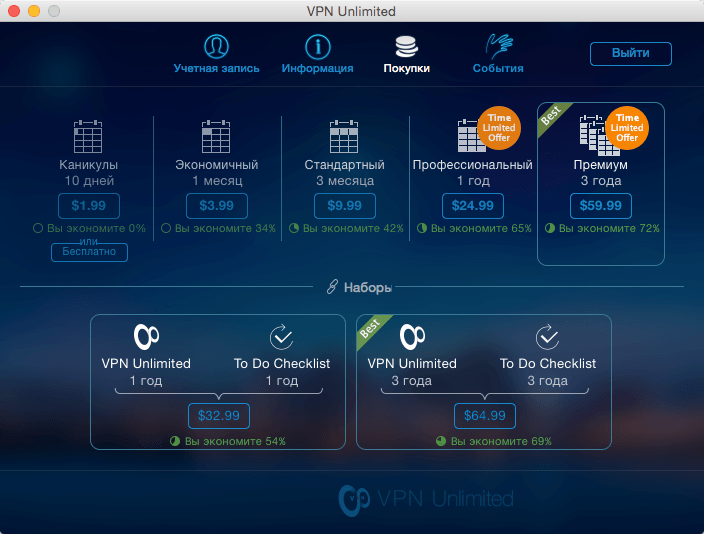Buy Премиум plan for $59.99

tap(601, 206)
